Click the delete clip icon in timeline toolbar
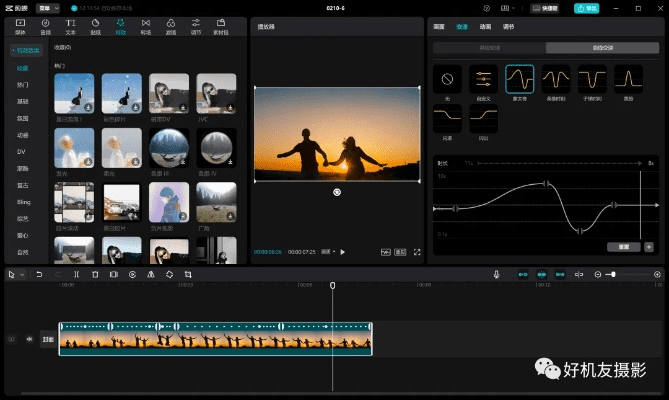The image size is (669, 400). [x=95, y=274]
